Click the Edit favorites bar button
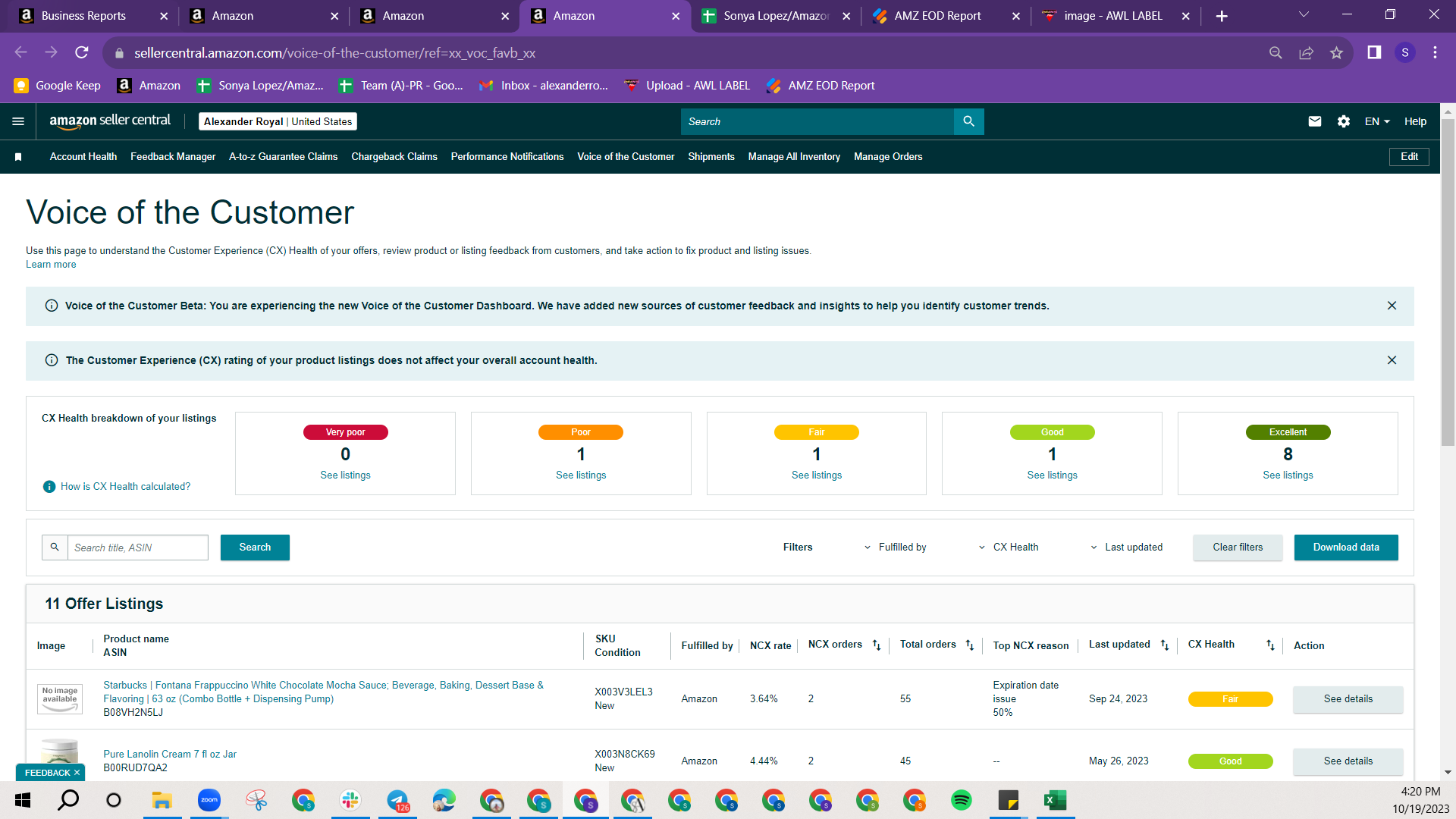1456x819 pixels. [x=1409, y=157]
